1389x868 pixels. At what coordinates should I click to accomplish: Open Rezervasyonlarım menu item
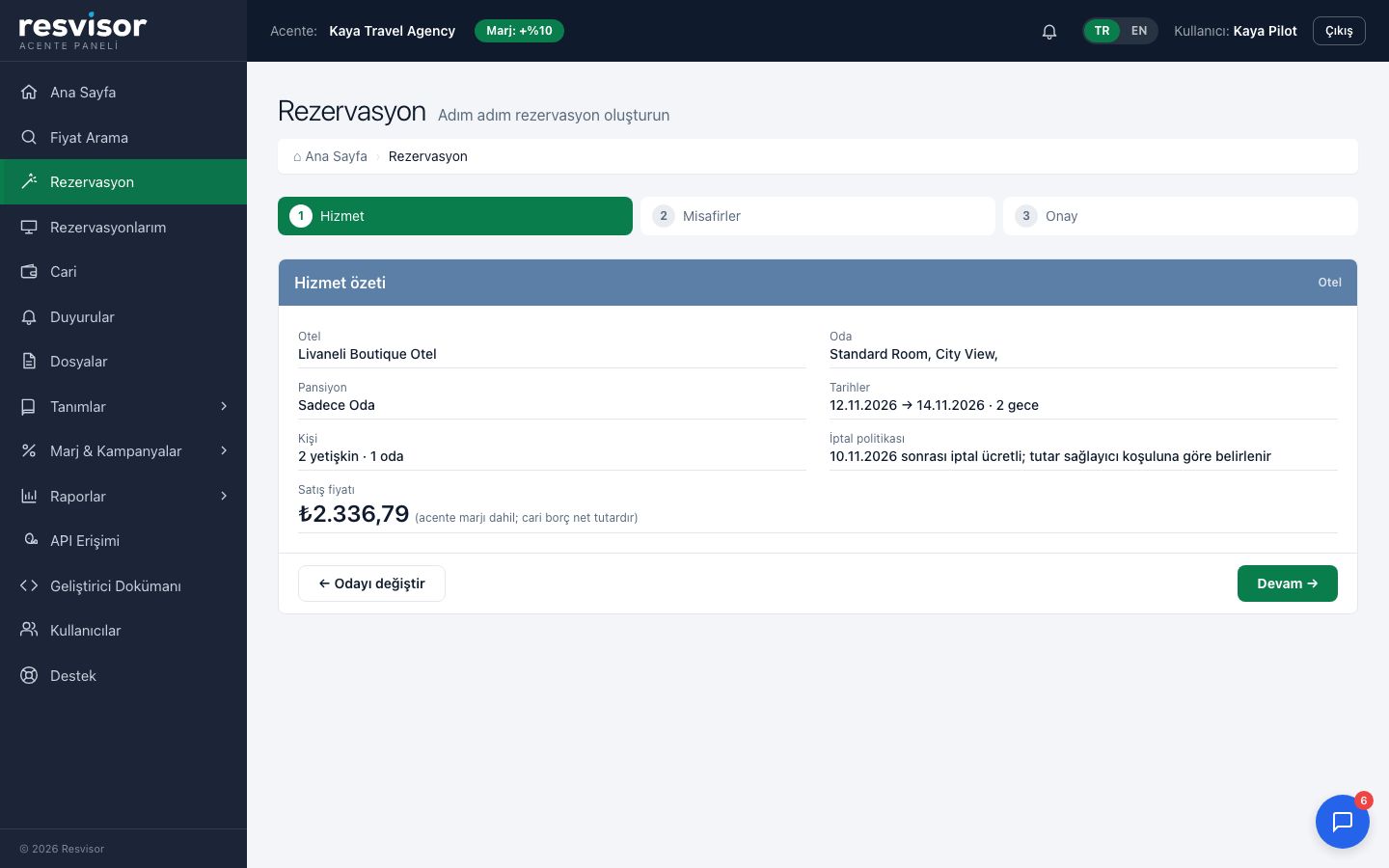[x=123, y=227]
